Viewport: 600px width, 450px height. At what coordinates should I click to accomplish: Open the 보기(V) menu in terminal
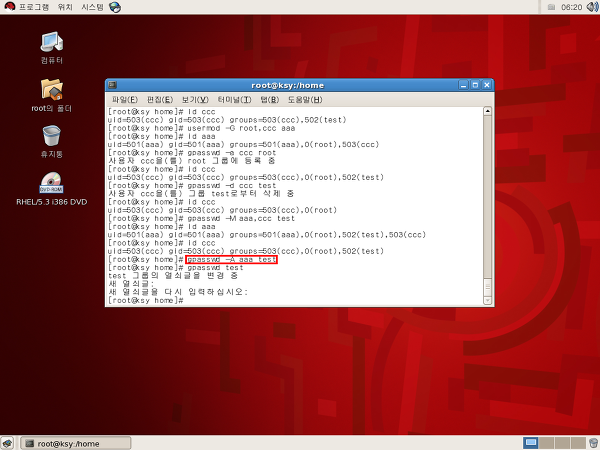point(195,100)
